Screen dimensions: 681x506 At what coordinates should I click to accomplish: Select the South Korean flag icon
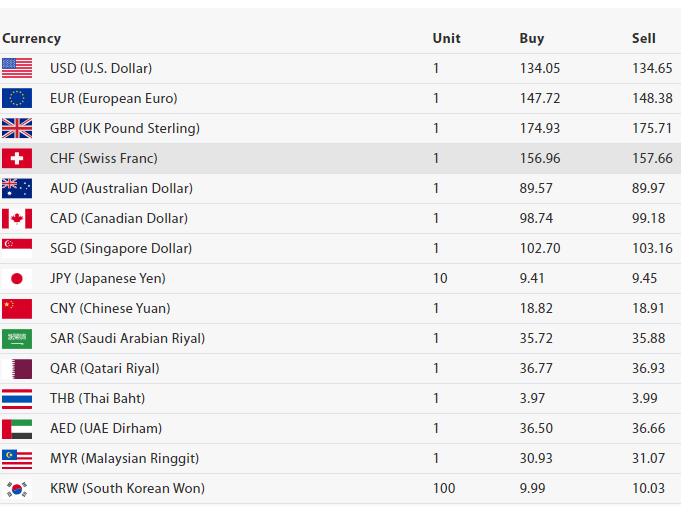click(17, 488)
